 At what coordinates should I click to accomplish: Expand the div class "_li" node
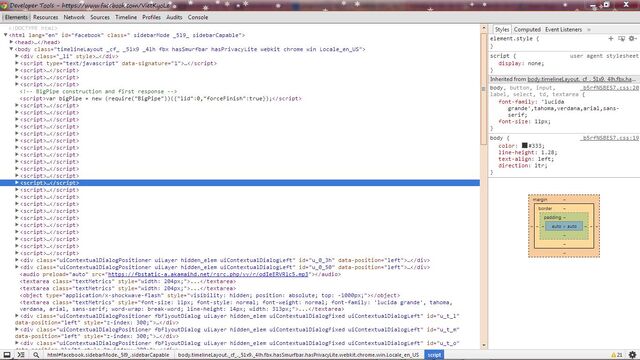(x=17, y=56)
